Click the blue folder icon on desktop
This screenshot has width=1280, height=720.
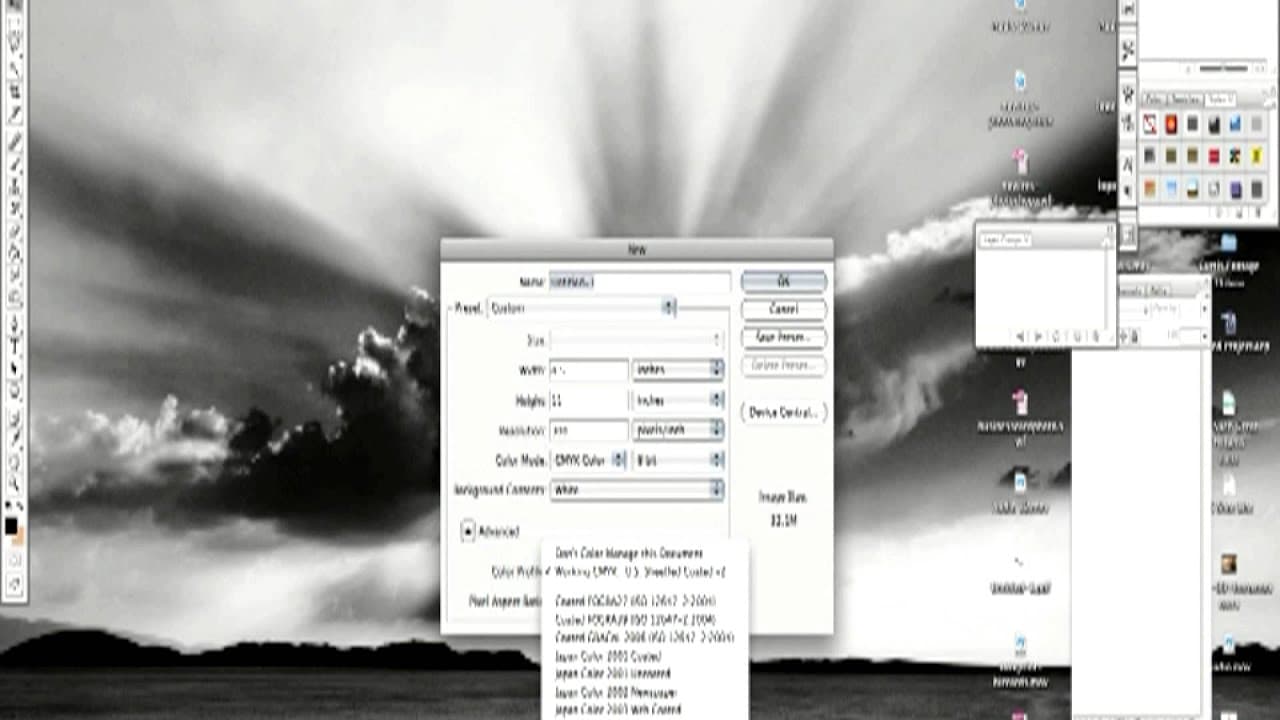click(x=1228, y=243)
